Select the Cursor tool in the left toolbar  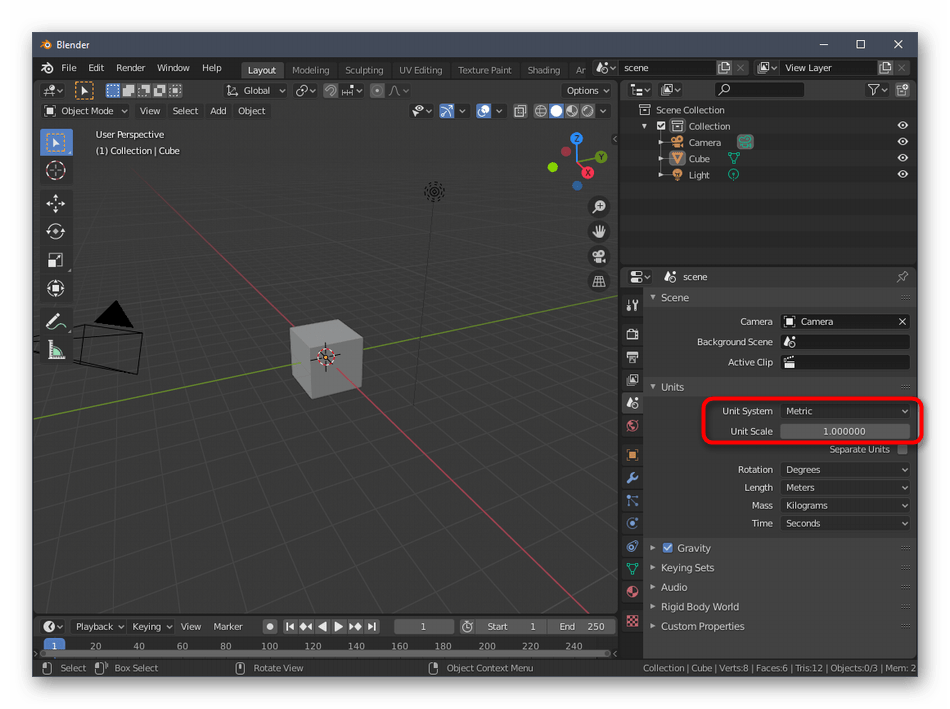pos(56,170)
